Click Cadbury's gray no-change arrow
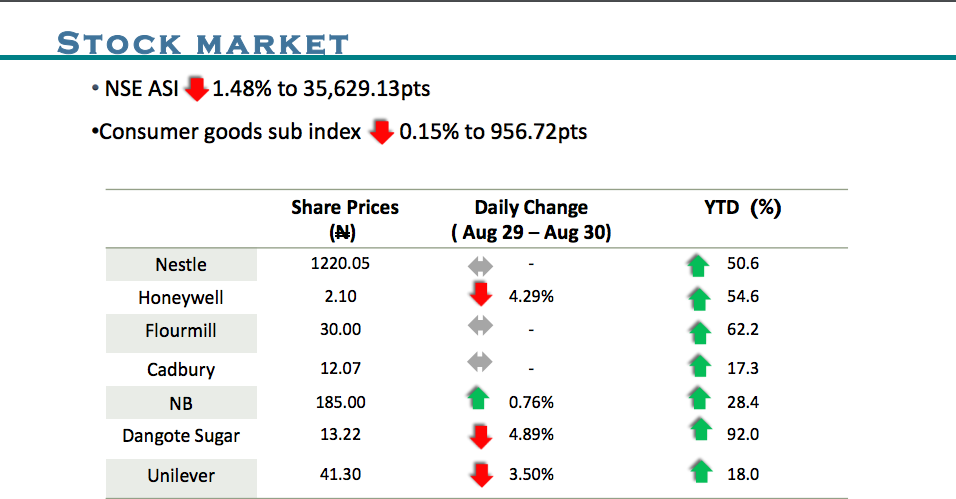The width and height of the screenshot is (956, 499). (x=481, y=362)
